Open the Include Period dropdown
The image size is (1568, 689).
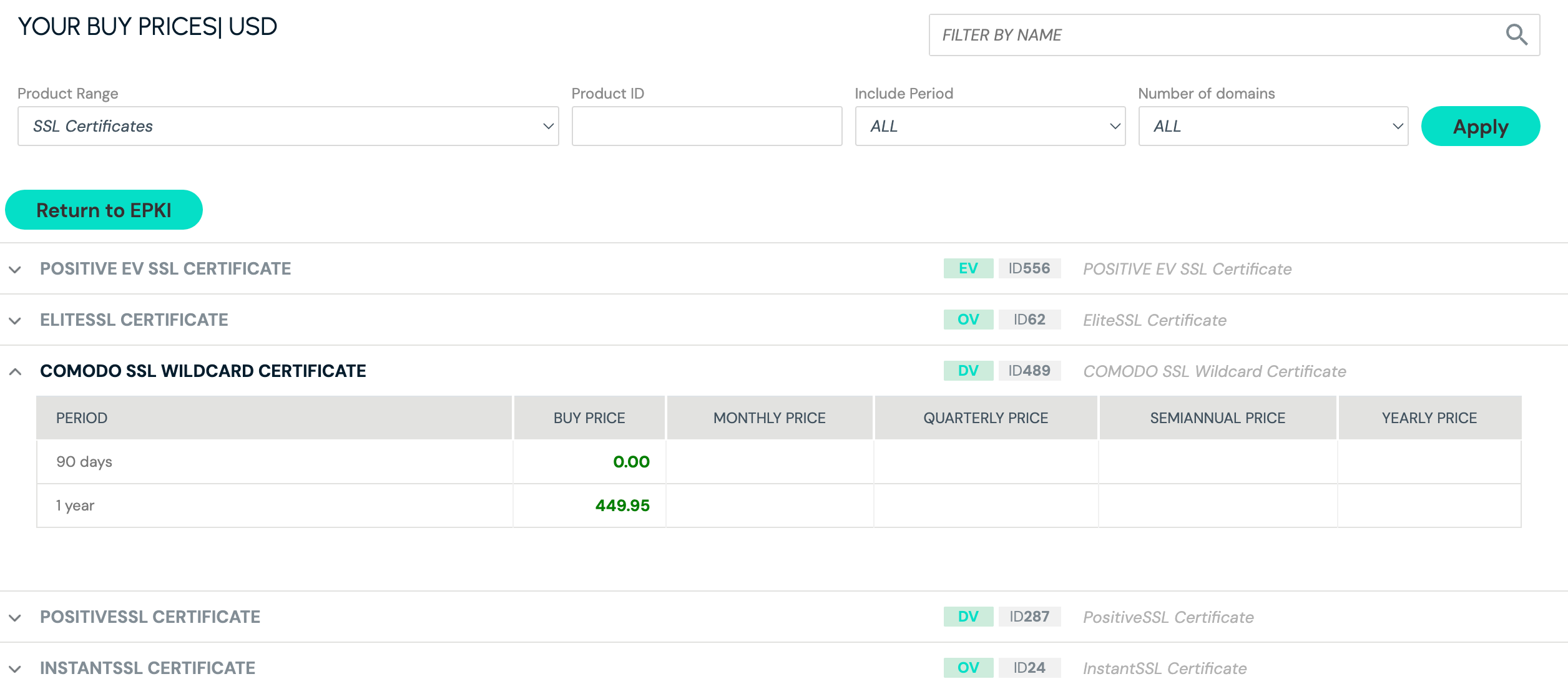[x=990, y=126]
